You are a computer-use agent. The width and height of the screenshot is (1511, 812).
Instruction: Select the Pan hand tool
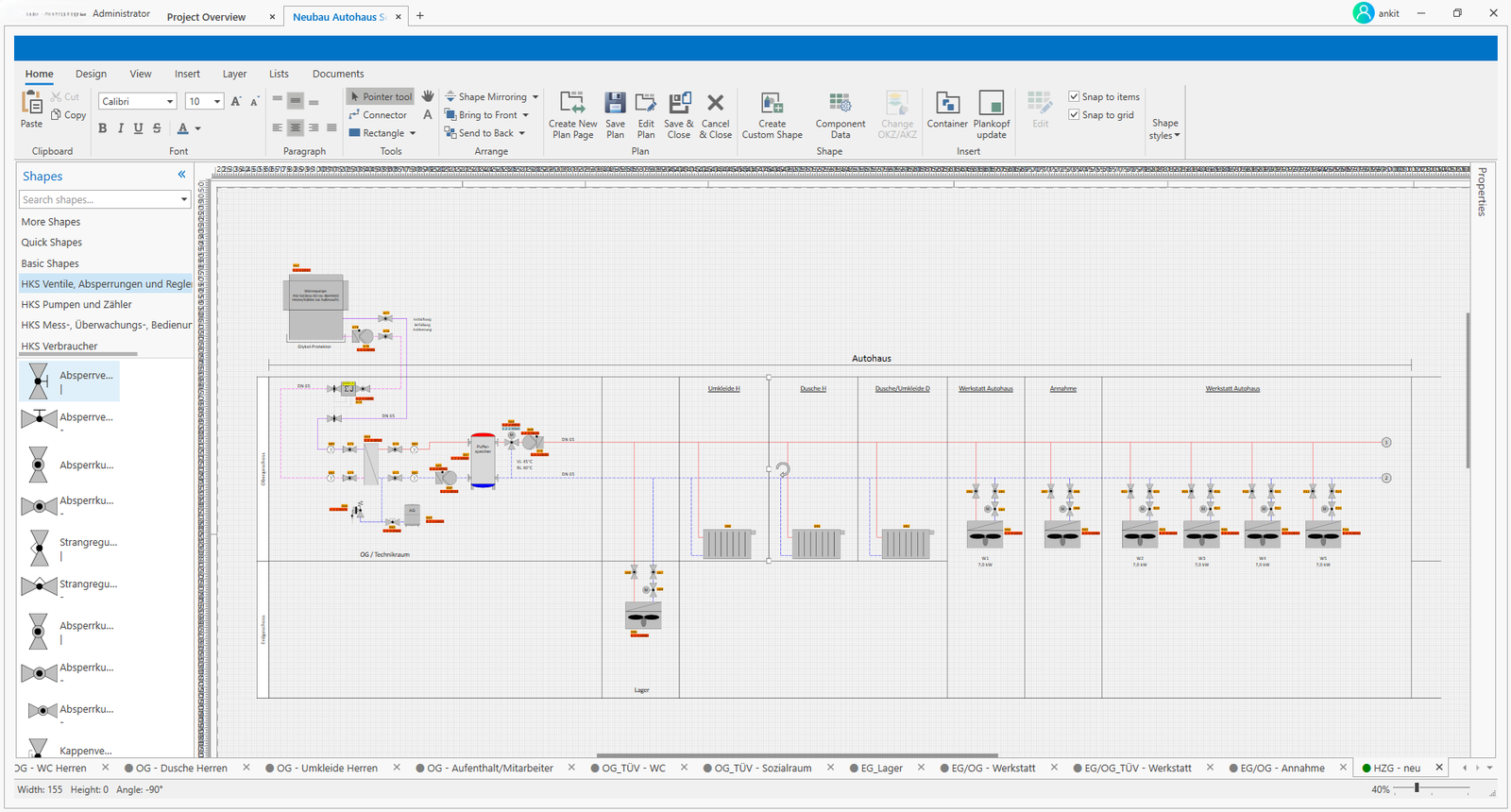pos(428,96)
